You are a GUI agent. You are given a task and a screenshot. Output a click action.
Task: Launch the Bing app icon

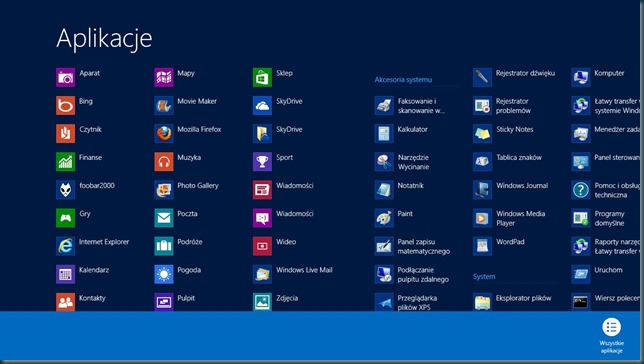[x=65, y=106]
